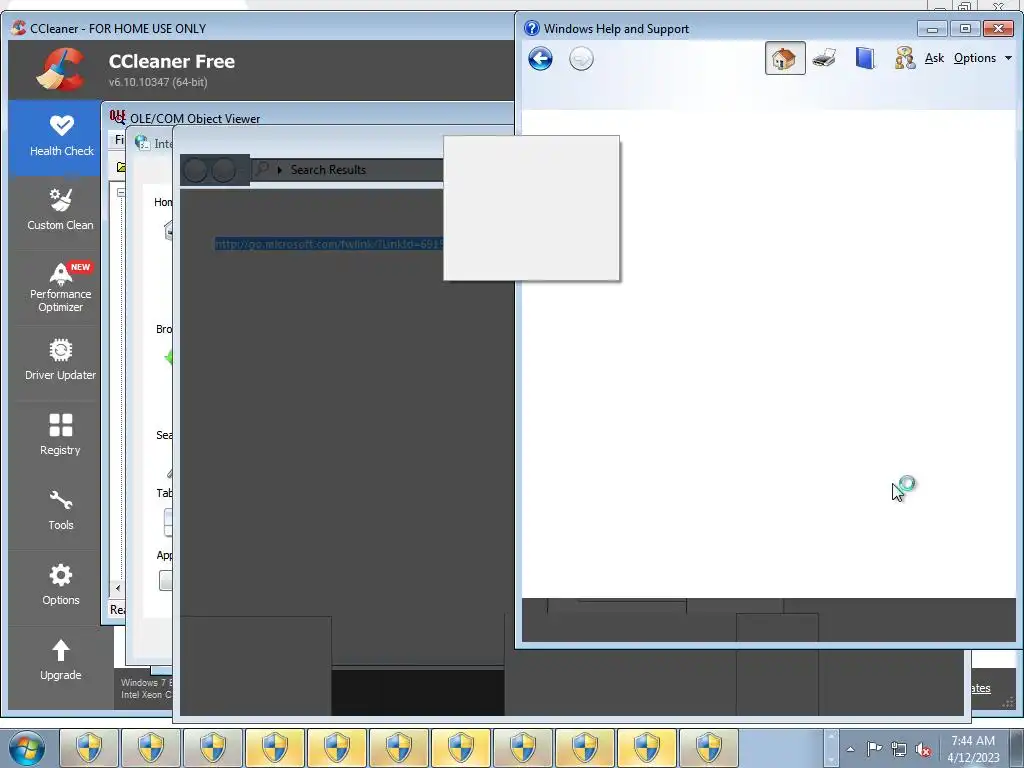This screenshot has height=768, width=1024.
Task: Open the go.microsoft.com fwlink hyperlink
Action: point(328,244)
